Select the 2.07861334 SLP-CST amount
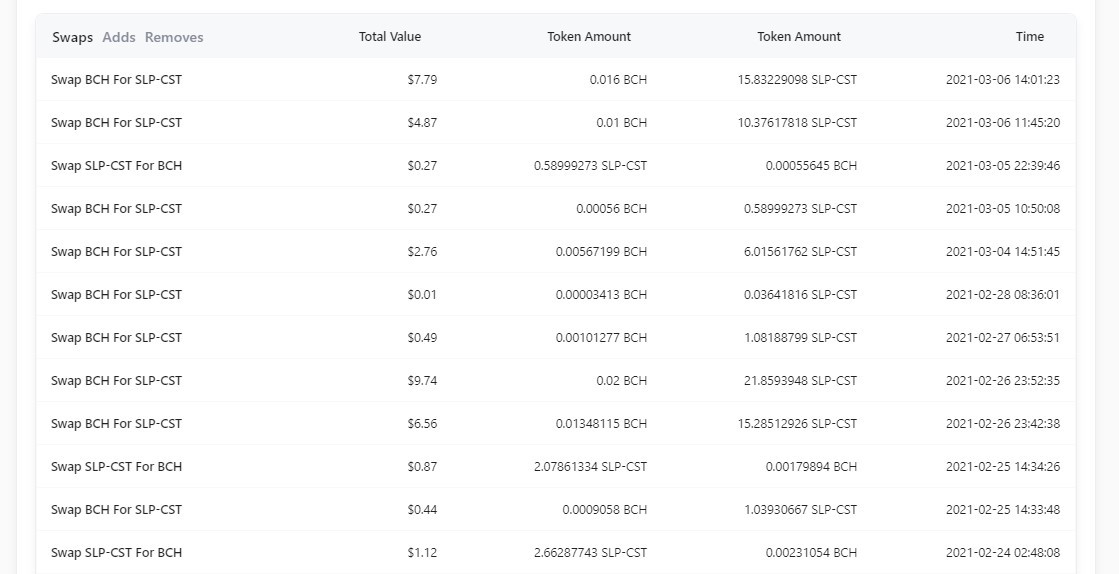Viewport: 1119px width, 574px height. 590,466
